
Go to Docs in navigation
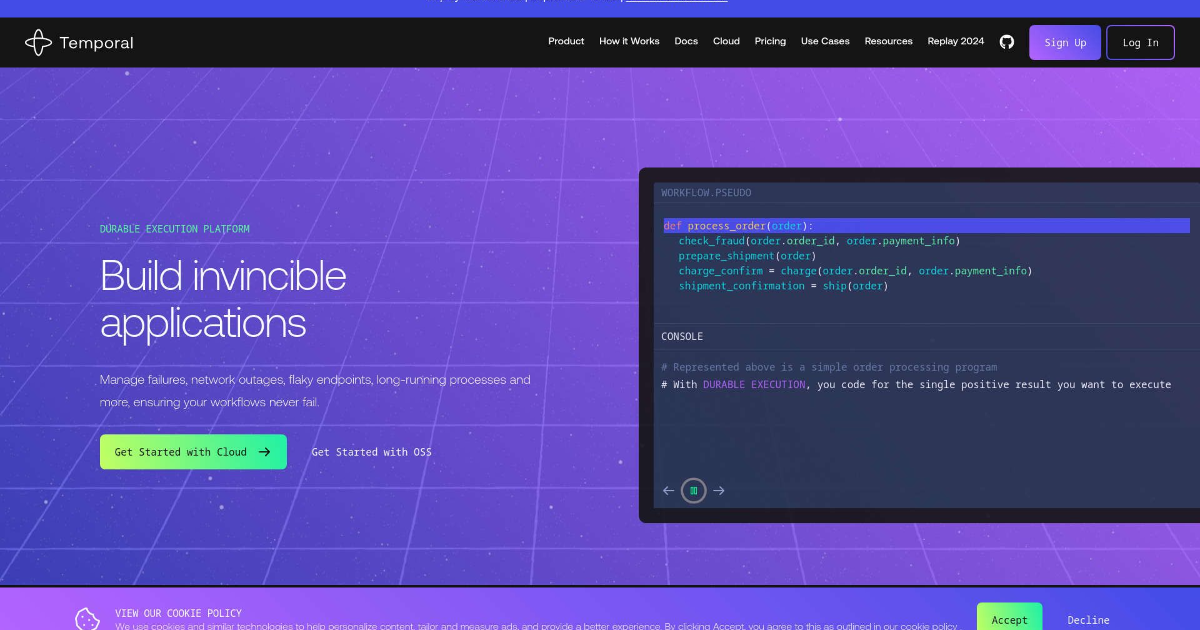[686, 42]
